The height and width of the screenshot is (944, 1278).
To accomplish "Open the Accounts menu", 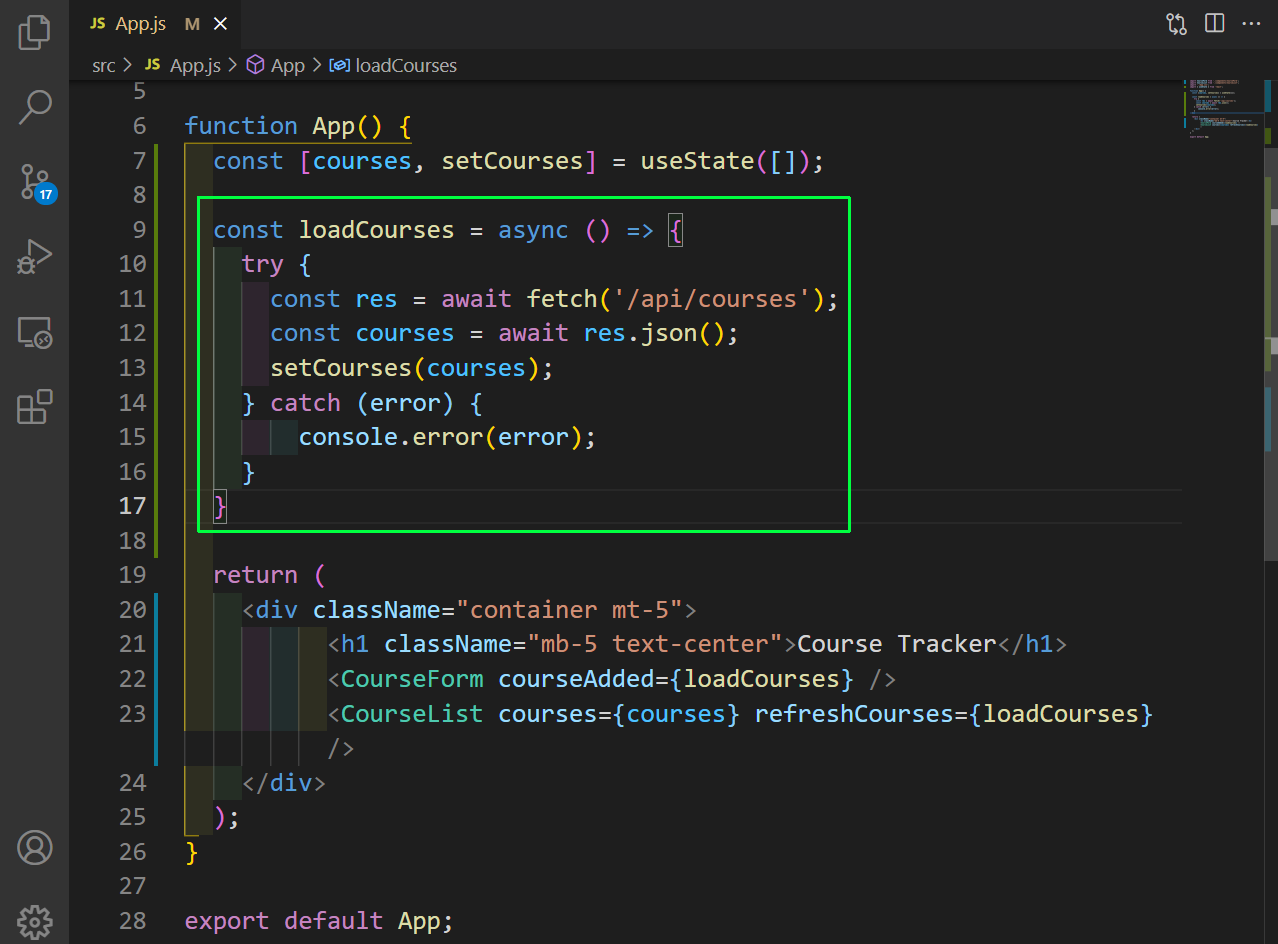I will 34,848.
